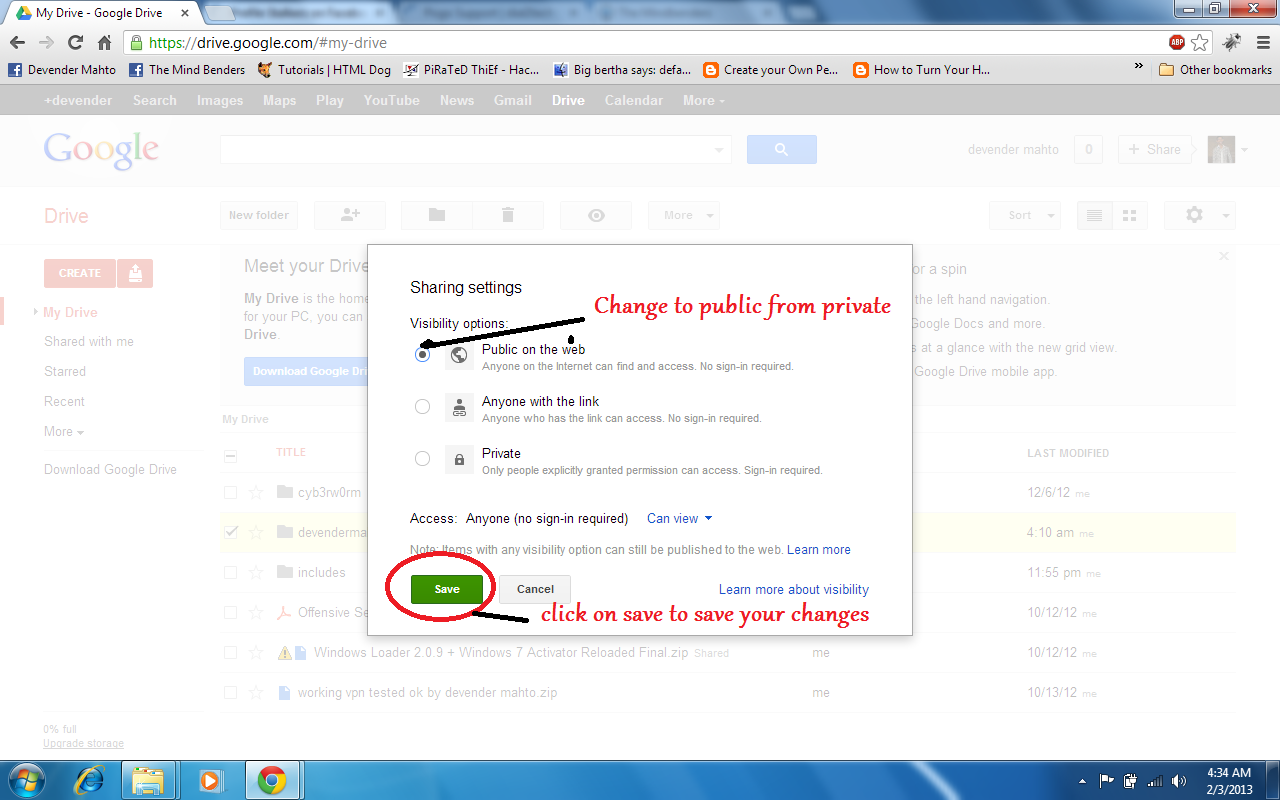Click the Share button near profile
Image resolution: width=1280 pixels, height=800 pixels.
[x=1155, y=150]
